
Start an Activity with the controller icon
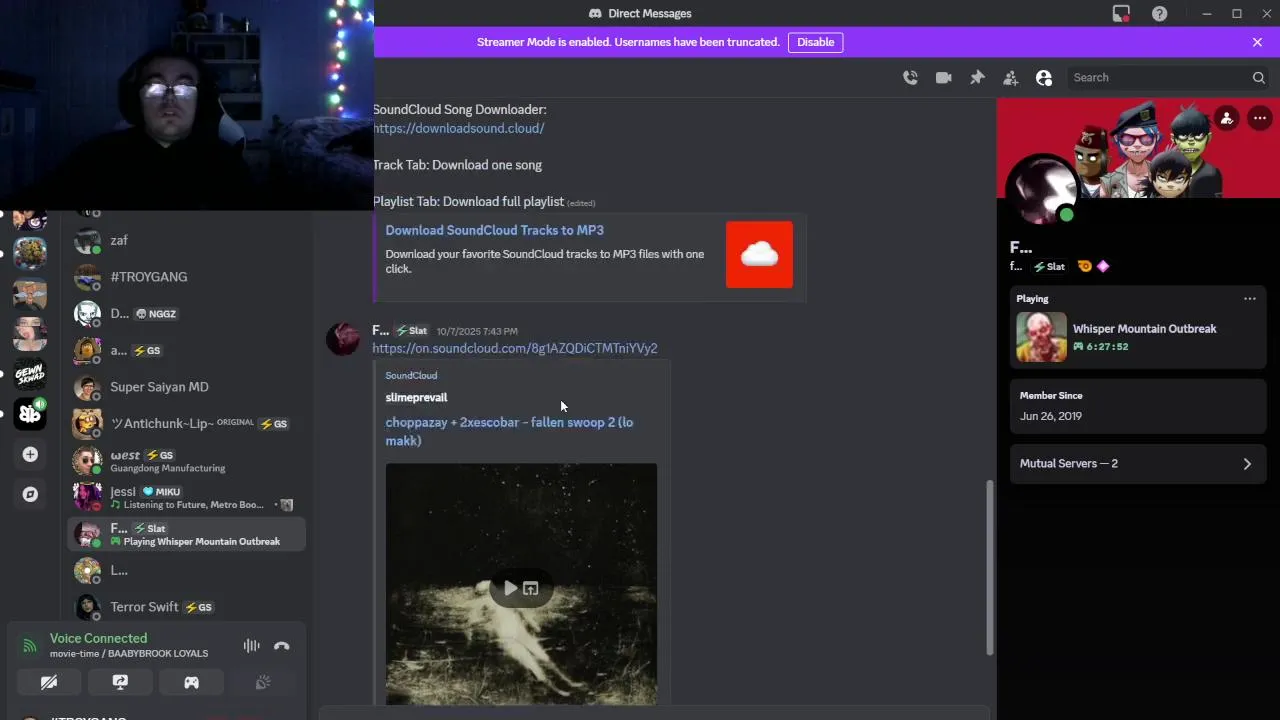(x=191, y=682)
